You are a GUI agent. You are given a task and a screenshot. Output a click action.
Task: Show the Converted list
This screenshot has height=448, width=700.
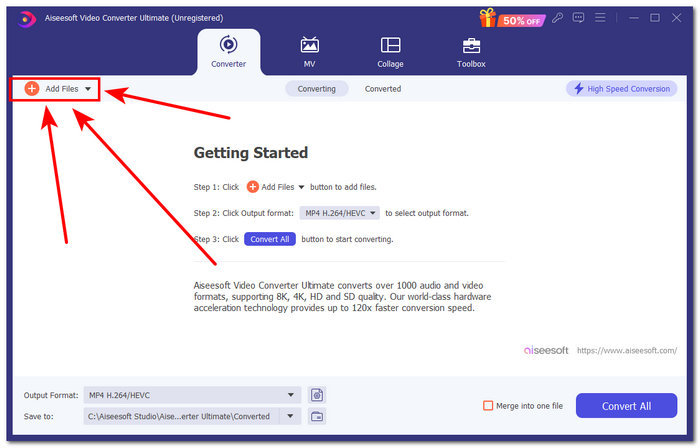point(383,89)
